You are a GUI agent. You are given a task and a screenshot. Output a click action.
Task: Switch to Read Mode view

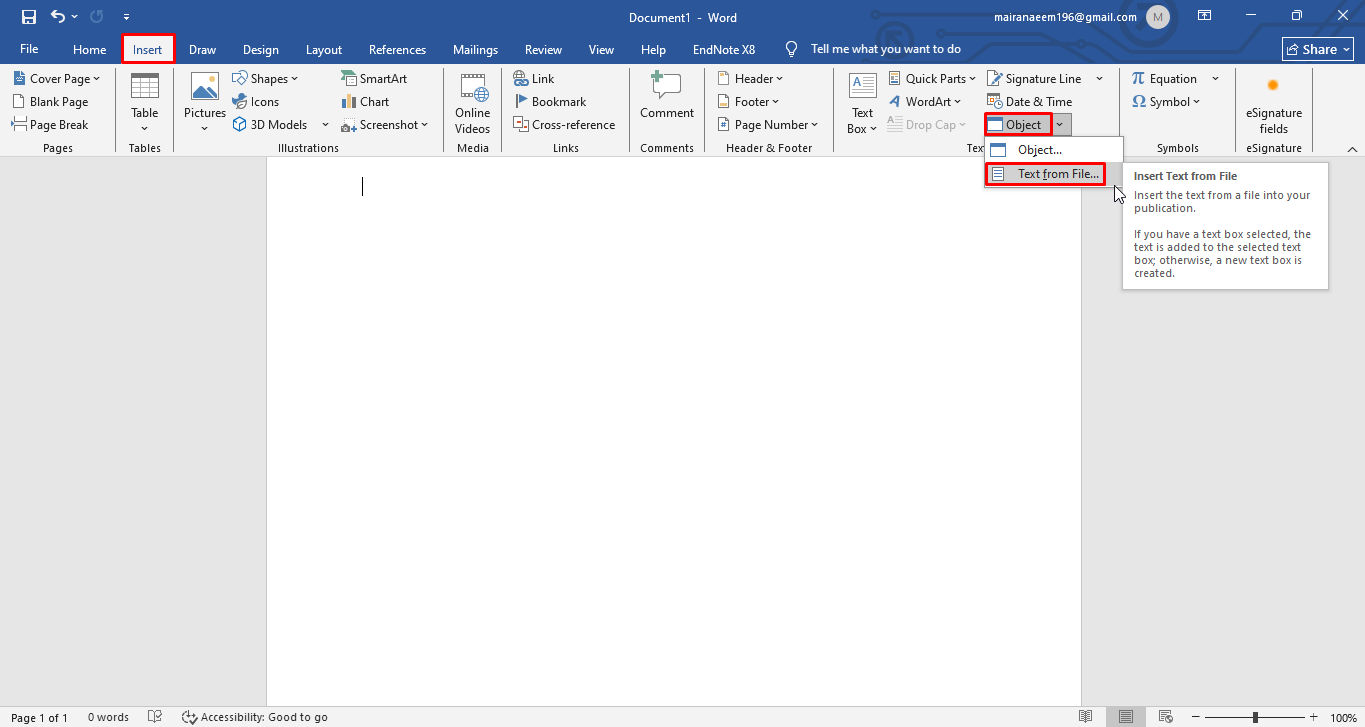click(x=1086, y=717)
